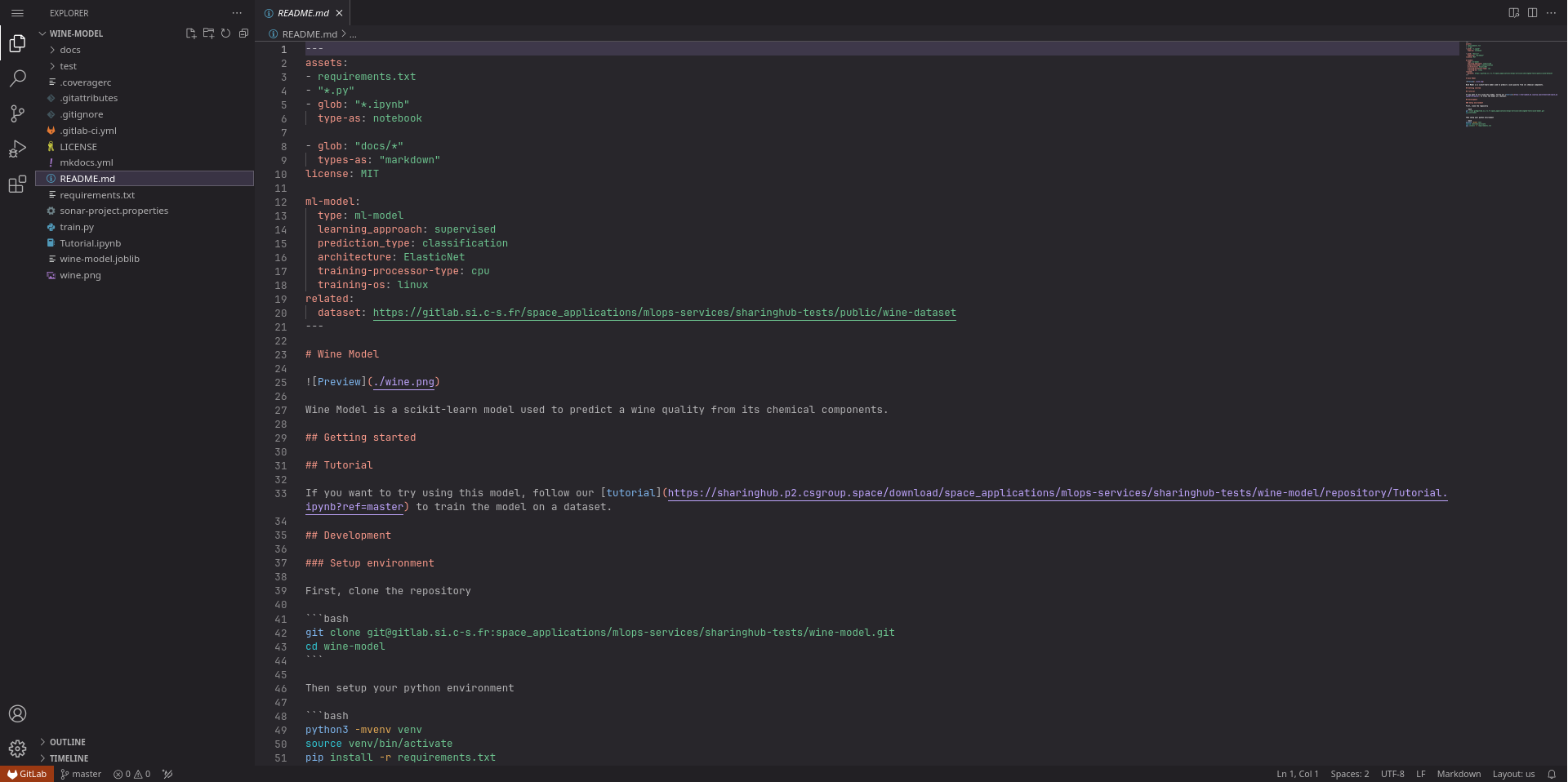Change end of line sequence LF
Screen dimensions: 1568x782
pyautogui.click(x=1421, y=774)
